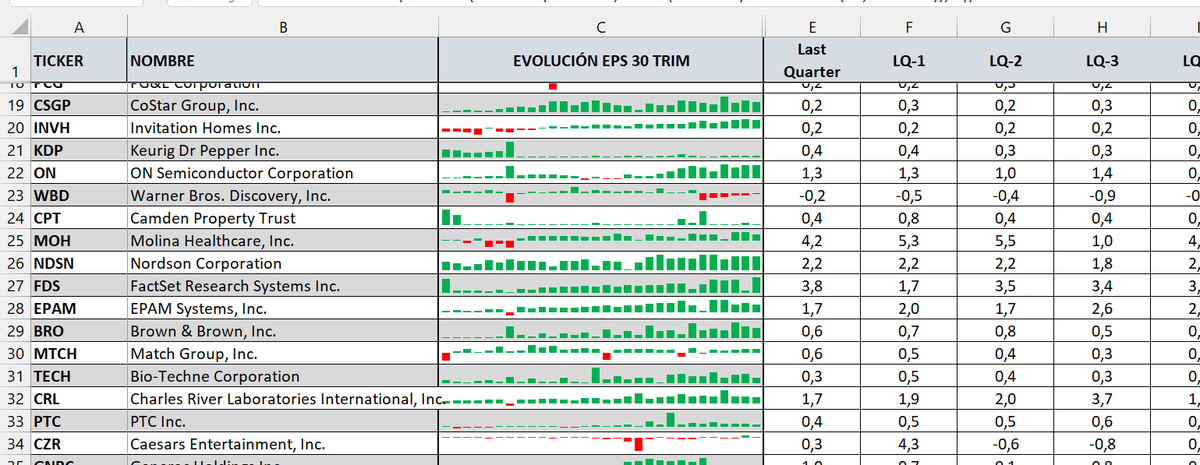Click the FactSet Research Systems Inc. cell

coord(283,286)
